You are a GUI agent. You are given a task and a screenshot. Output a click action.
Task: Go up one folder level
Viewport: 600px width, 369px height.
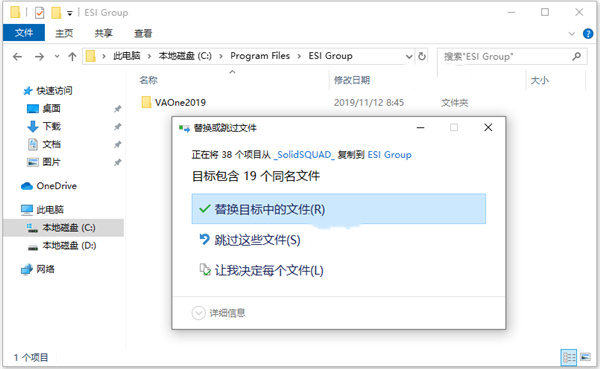pos(72,57)
